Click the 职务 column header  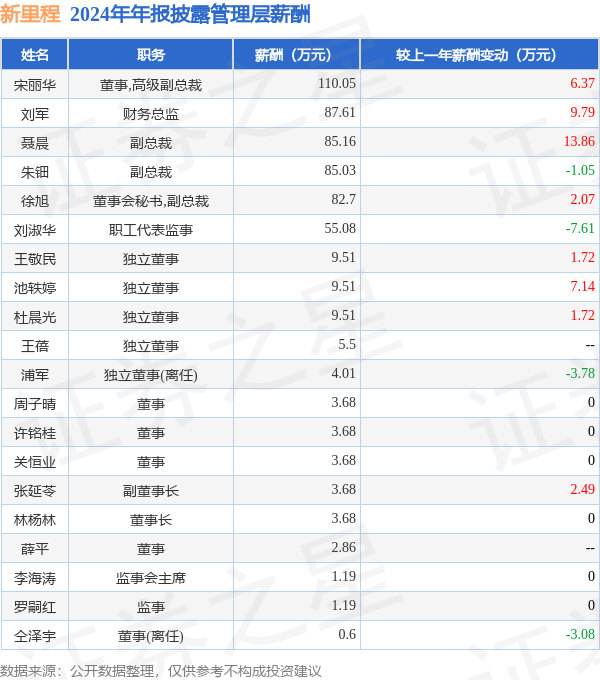pyautogui.click(x=151, y=55)
